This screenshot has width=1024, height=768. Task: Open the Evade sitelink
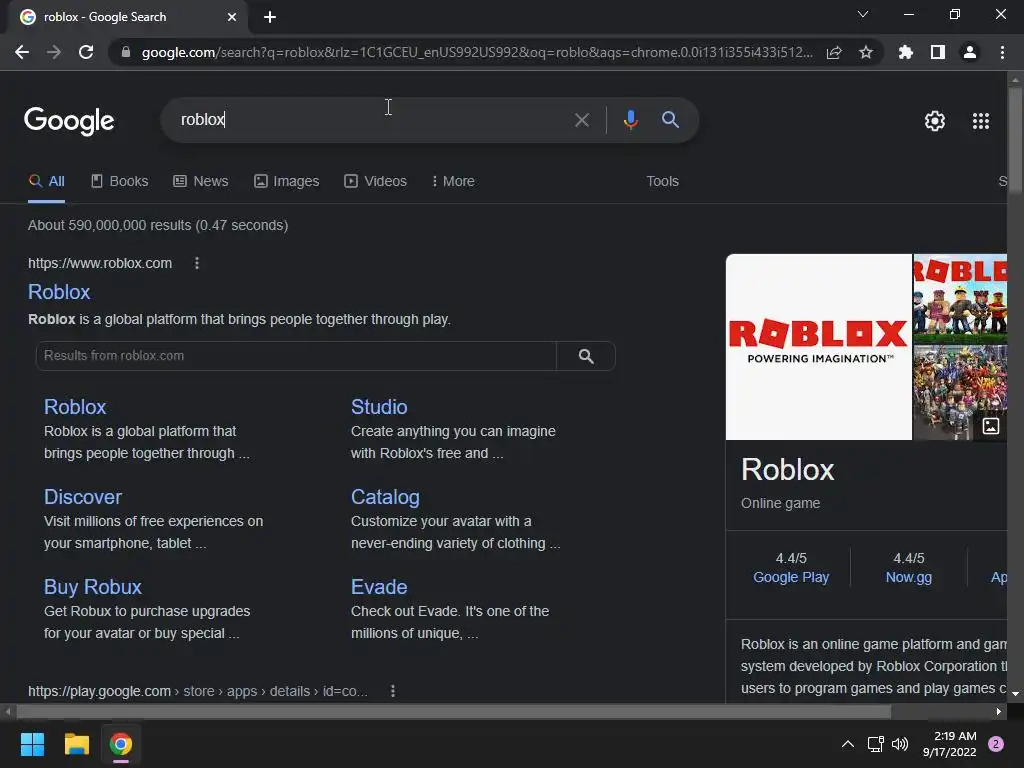[x=379, y=587]
